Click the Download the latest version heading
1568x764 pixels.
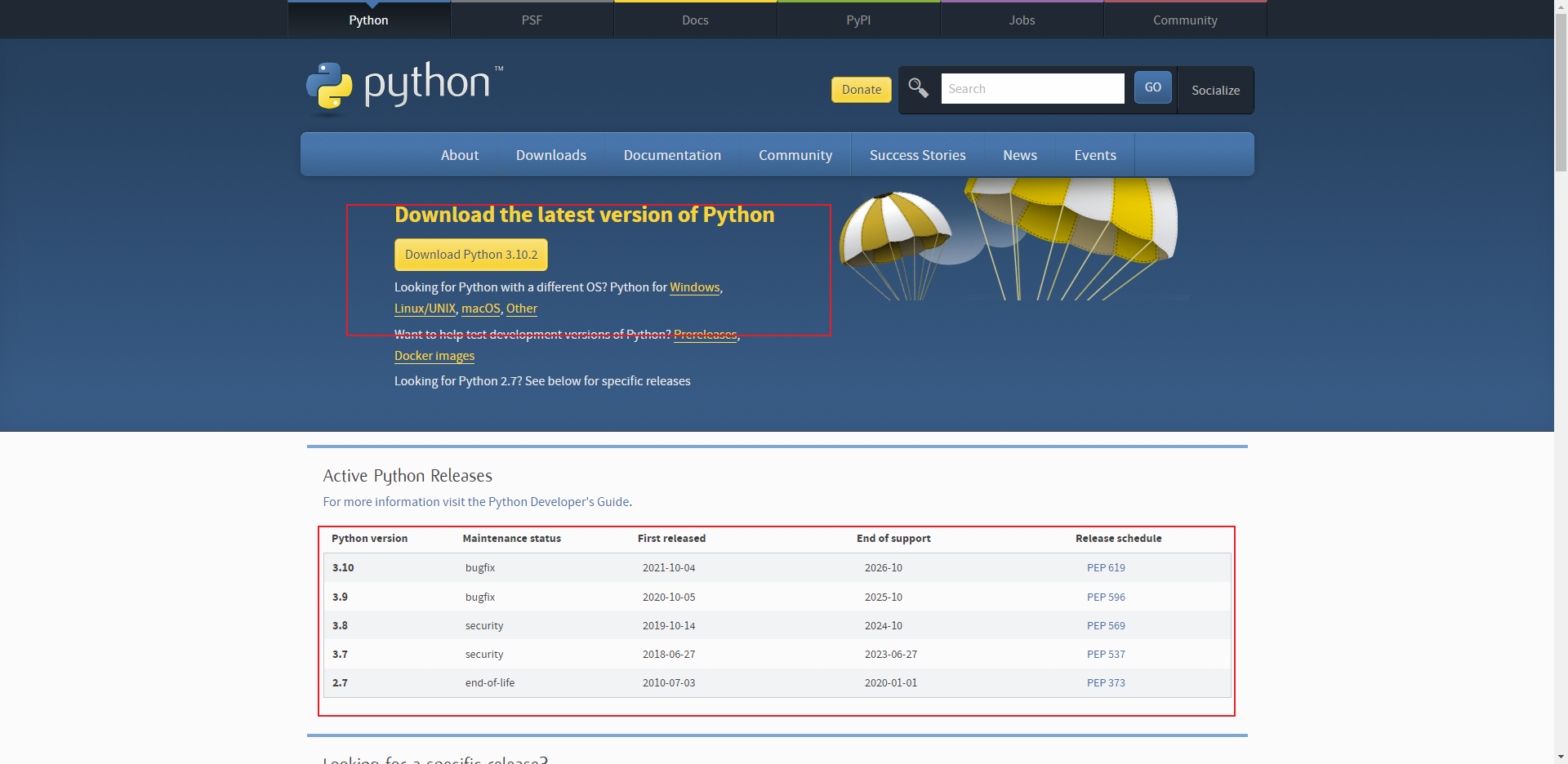(x=585, y=215)
